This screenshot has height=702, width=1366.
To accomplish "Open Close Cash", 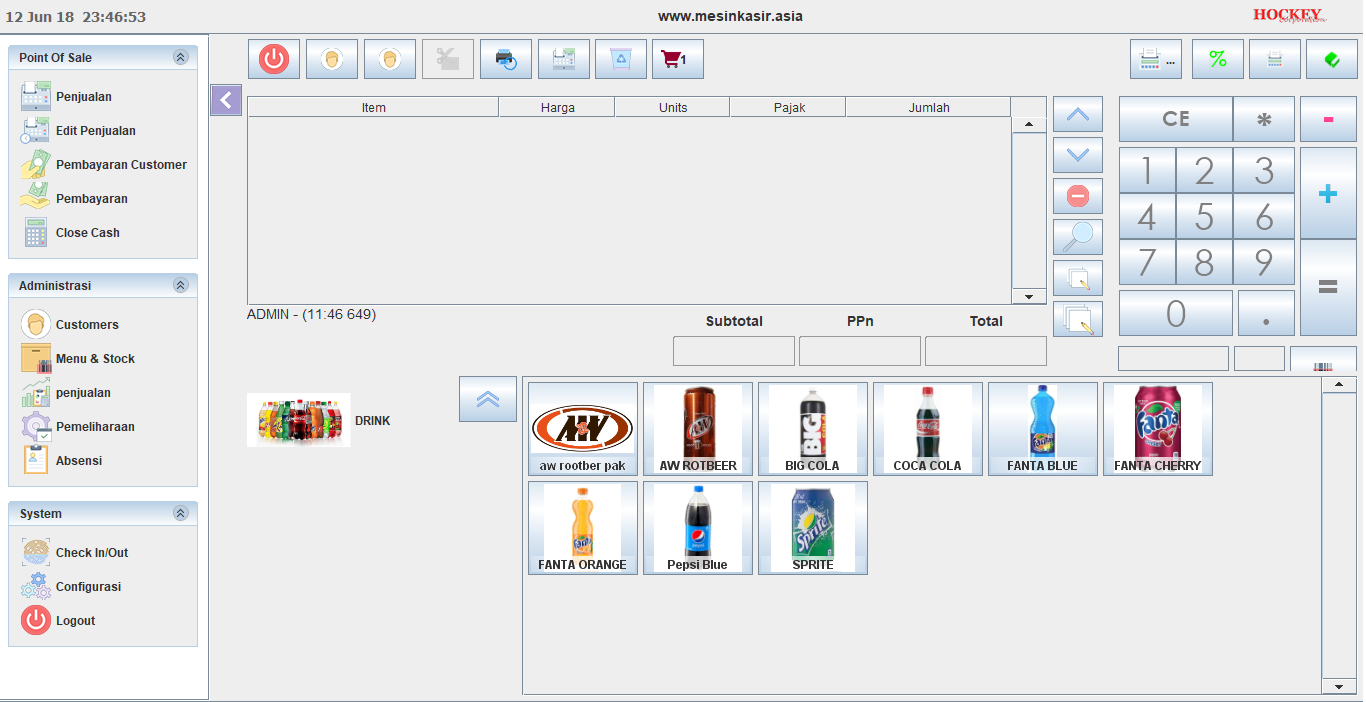I will 70,233.
